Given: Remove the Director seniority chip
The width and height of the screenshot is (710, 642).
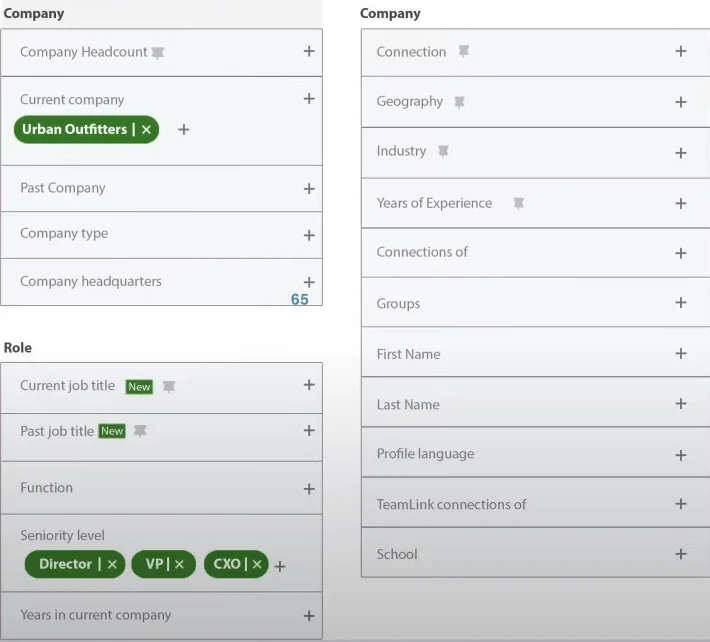Looking at the screenshot, I should [112, 564].
